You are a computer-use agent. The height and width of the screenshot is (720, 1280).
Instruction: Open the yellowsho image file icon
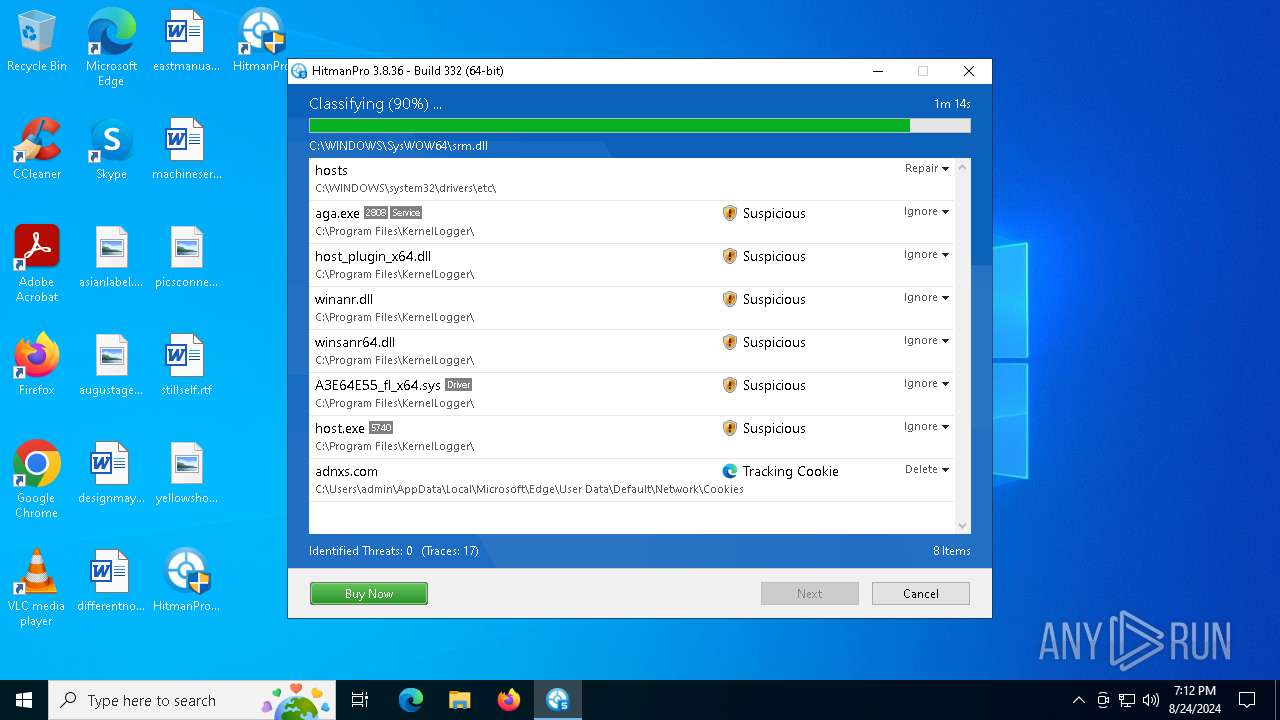(186, 474)
